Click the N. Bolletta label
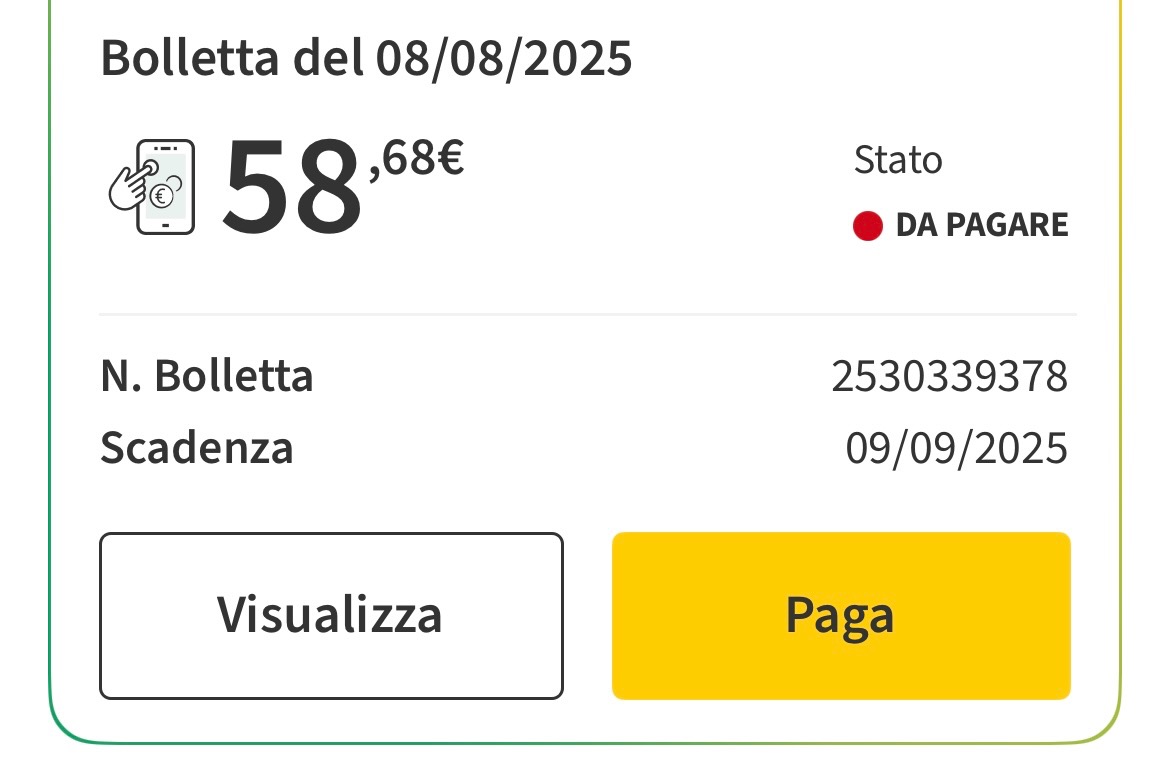1170x782 pixels. coord(207,375)
